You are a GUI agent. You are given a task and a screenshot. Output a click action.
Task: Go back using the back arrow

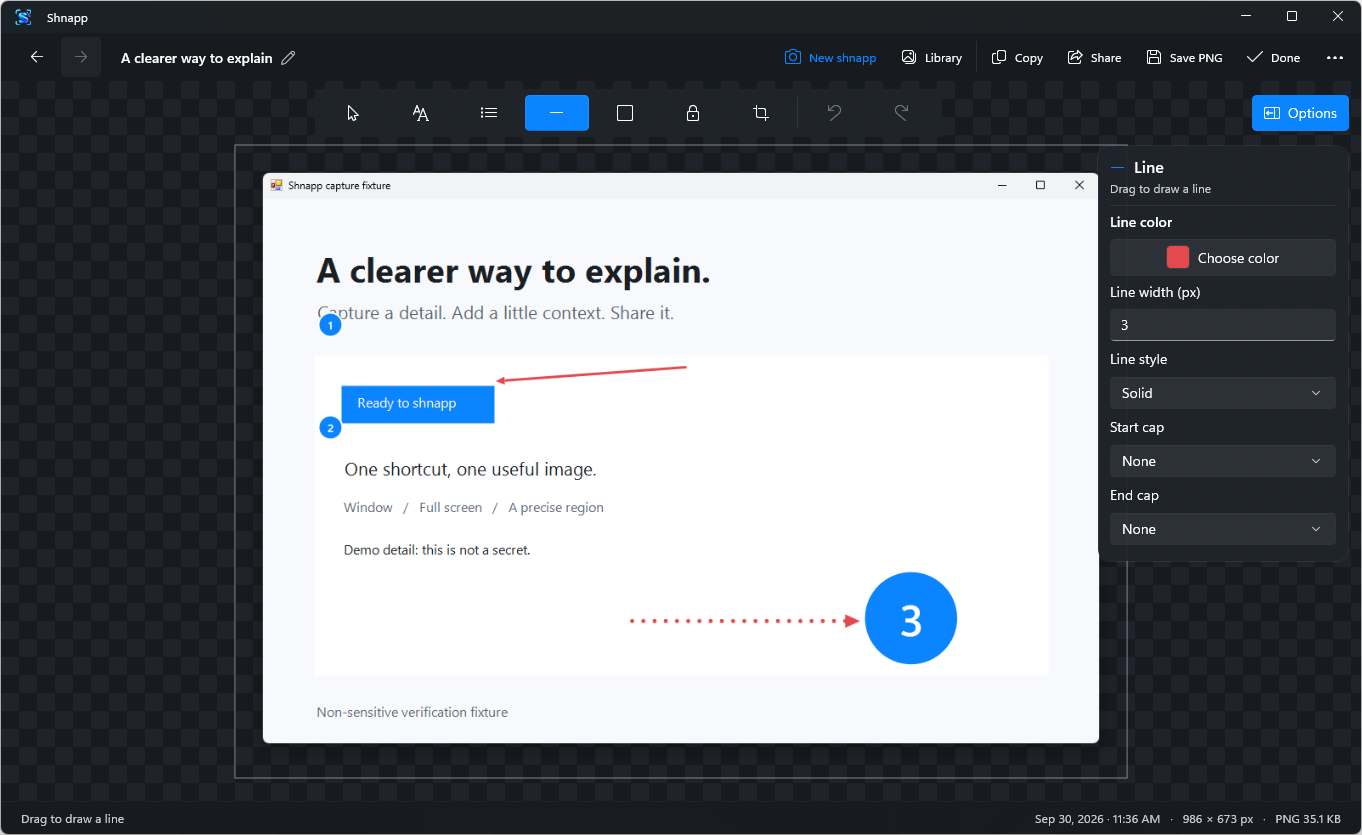[37, 57]
